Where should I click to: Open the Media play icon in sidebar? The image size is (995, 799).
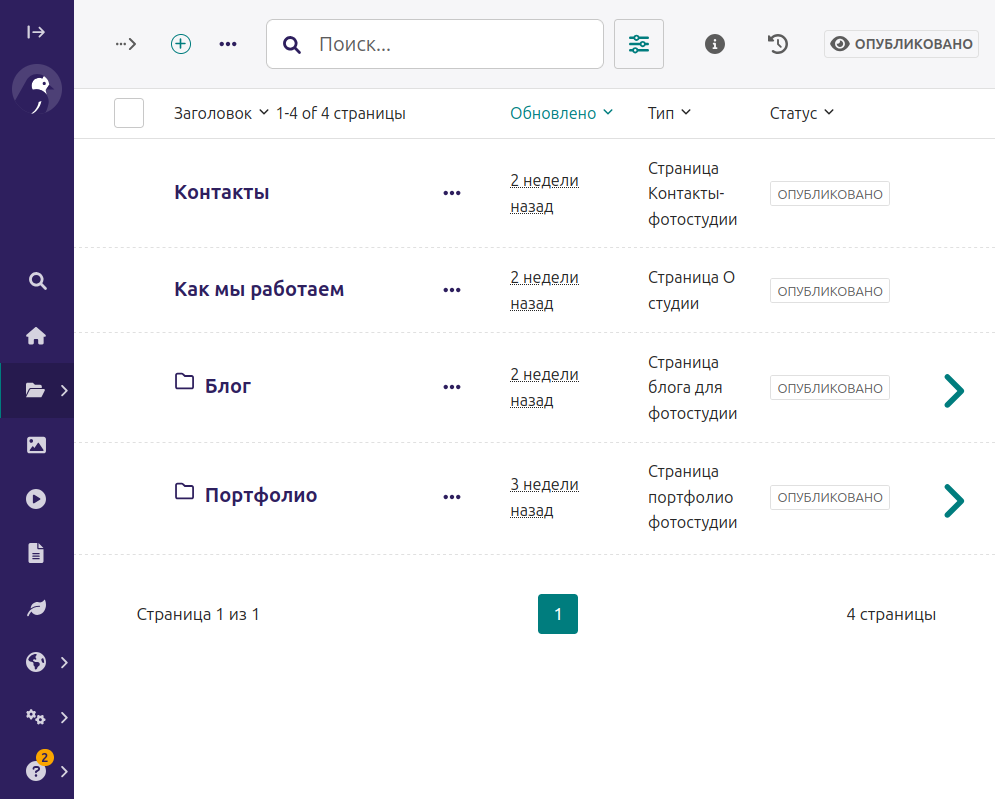(x=36, y=499)
